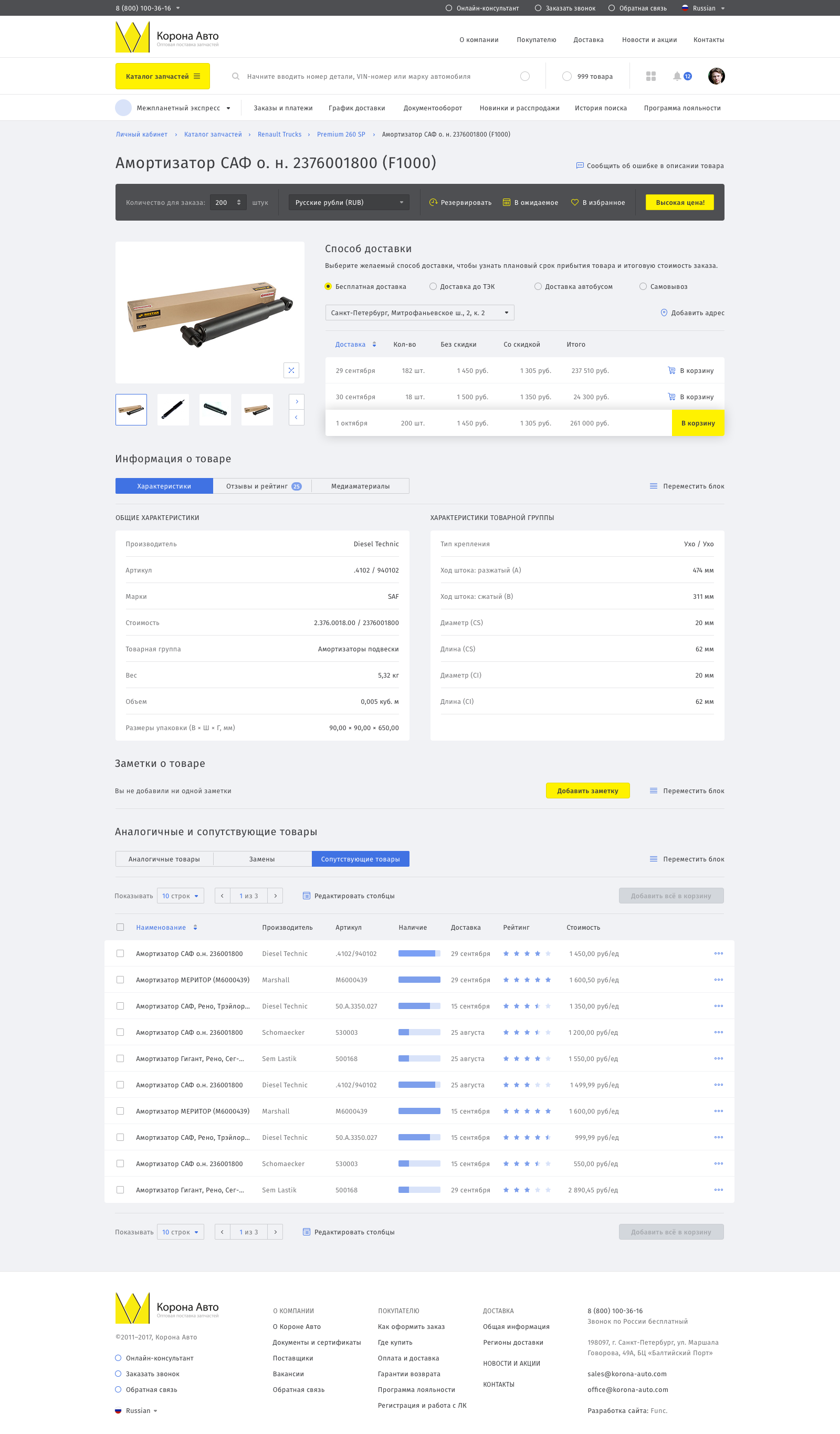This screenshot has width=840, height=1434.
Task: Click top Редактировать столбцы table icon
Action: [x=307, y=896]
